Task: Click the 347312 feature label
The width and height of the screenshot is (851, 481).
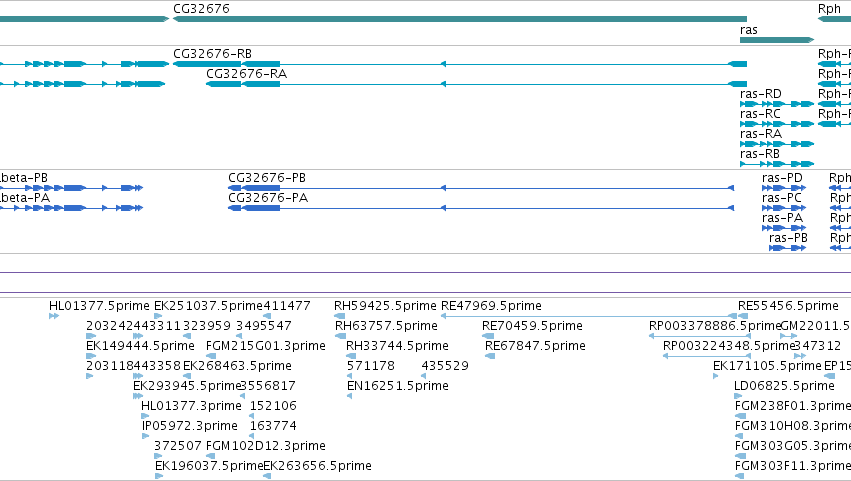Action: pyautogui.click(x=818, y=346)
